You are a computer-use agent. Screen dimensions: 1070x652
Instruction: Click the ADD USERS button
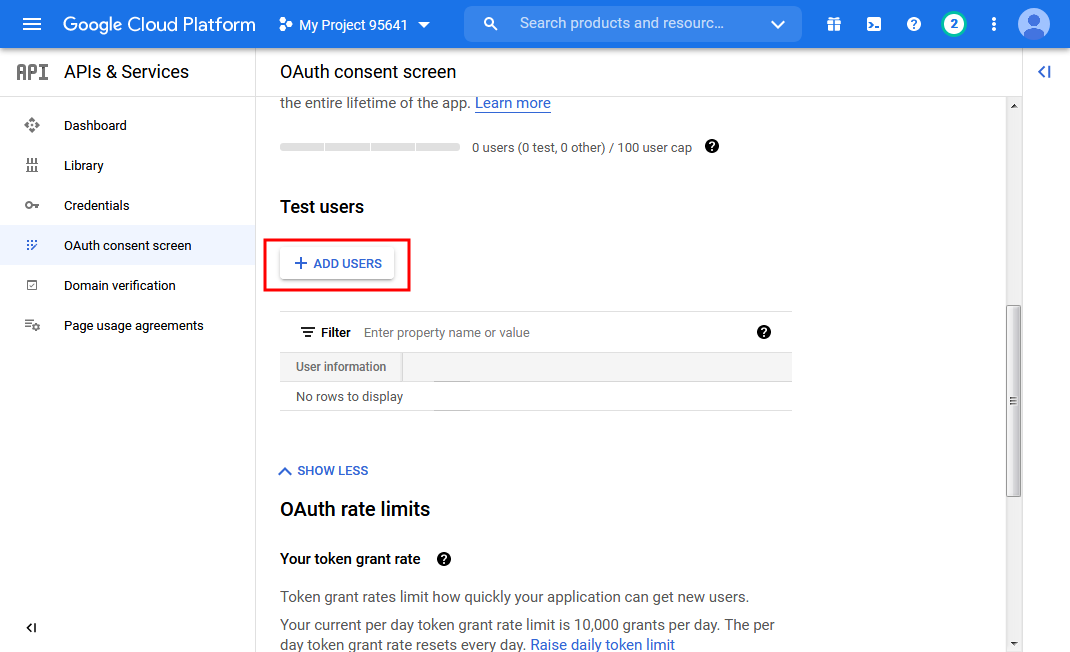click(337, 264)
